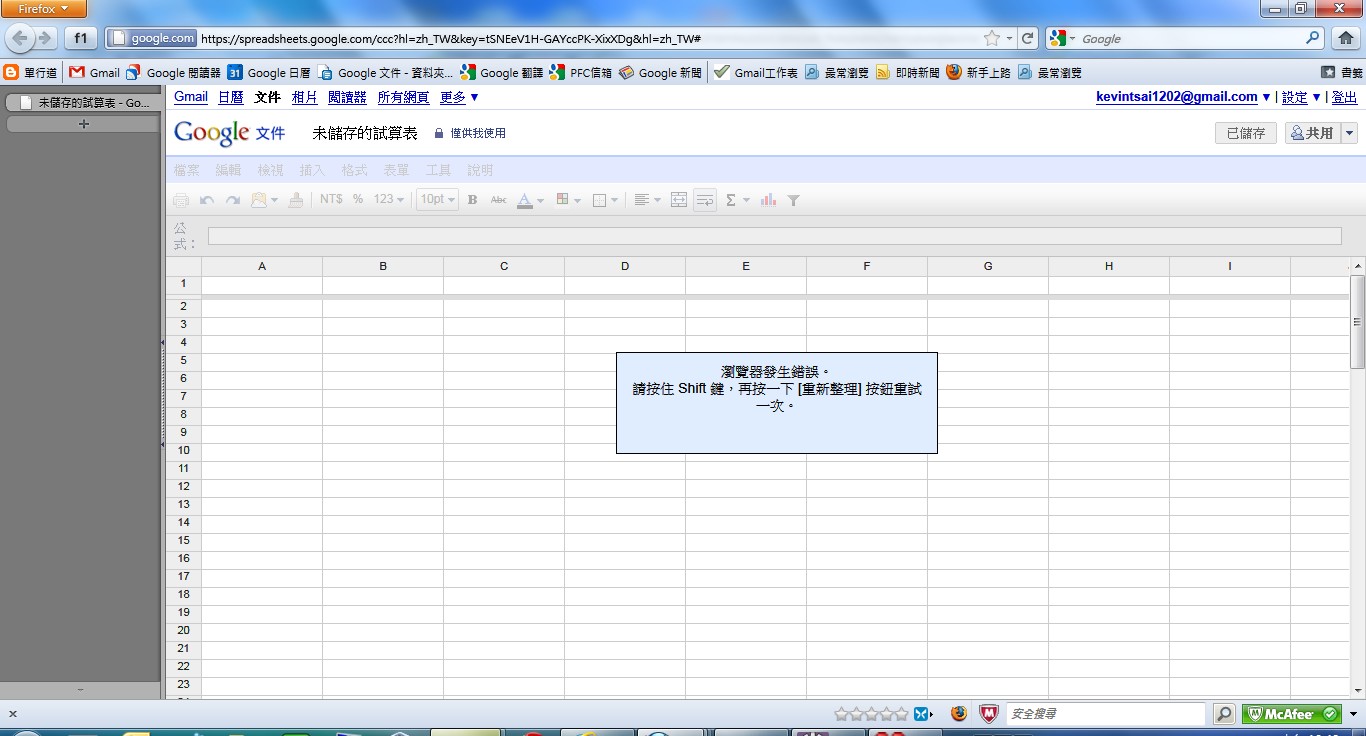1366x736 pixels.
Task: Click the 登出 sign out link
Action: point(1344,97)
